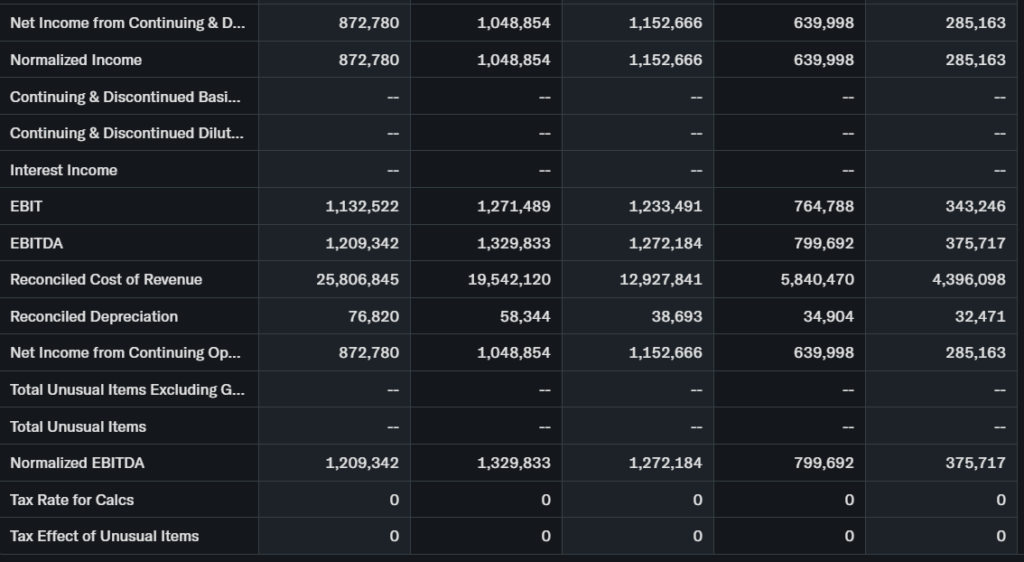Click the 343,246 EBIT cell
This screenshot has width=1024, height=562.
click(x=975, y=206)
